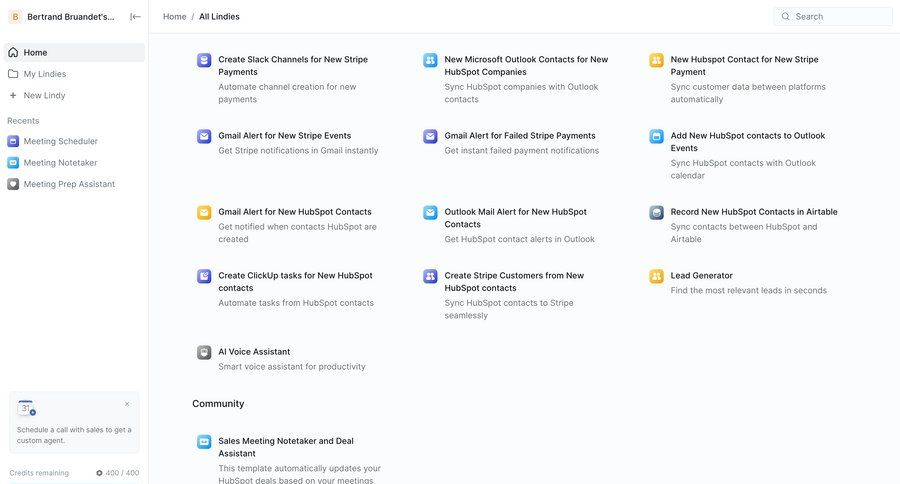This screenshot has height=484, width=900.
Task: Open Sales Meeting Notetaker and Deal Assistant template
Action: point(285,447)
